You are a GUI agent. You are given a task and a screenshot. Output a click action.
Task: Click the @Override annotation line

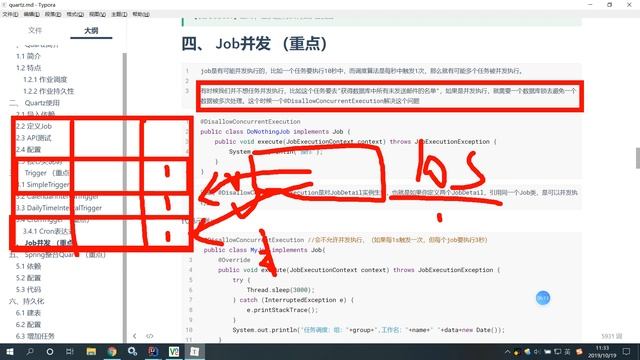pos(234,260)
